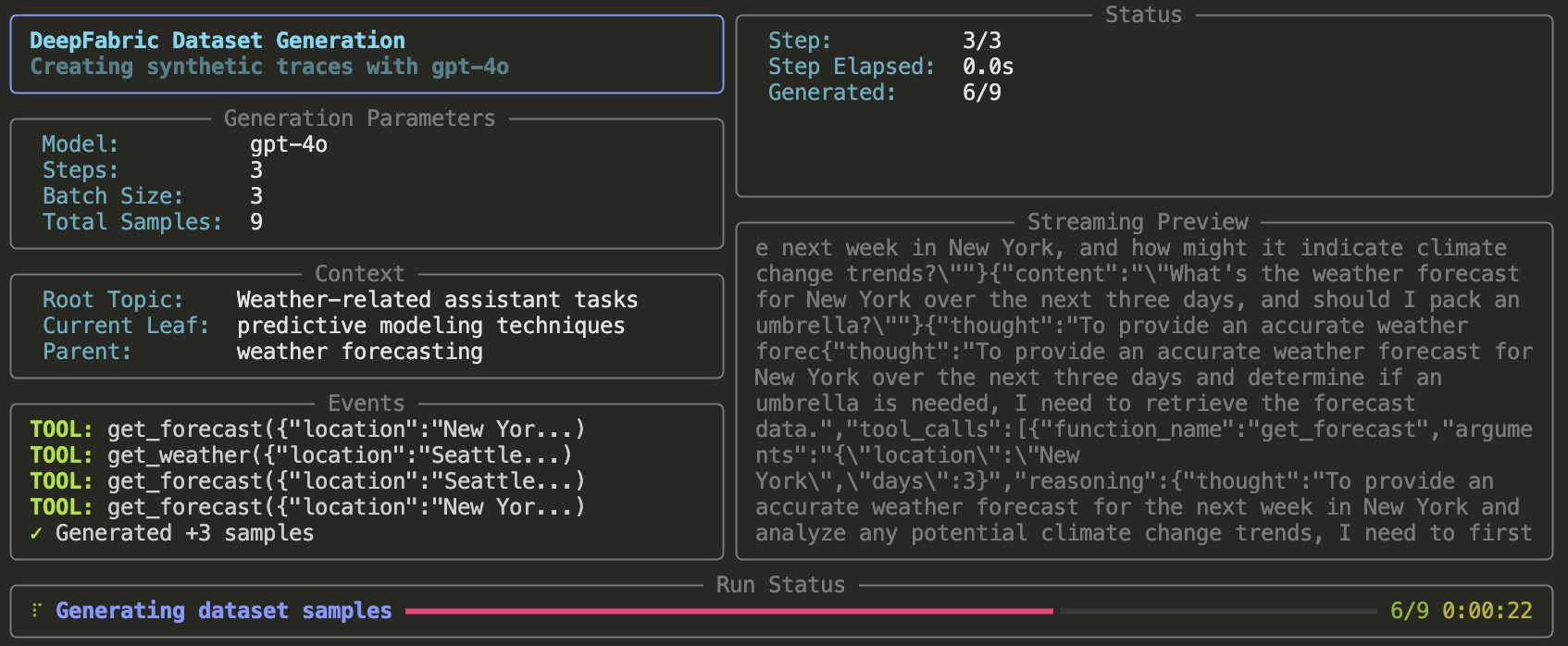Click the Steps: label in parameters
The height and width of the screenshot is (646, 1568).
click(81, 170)
